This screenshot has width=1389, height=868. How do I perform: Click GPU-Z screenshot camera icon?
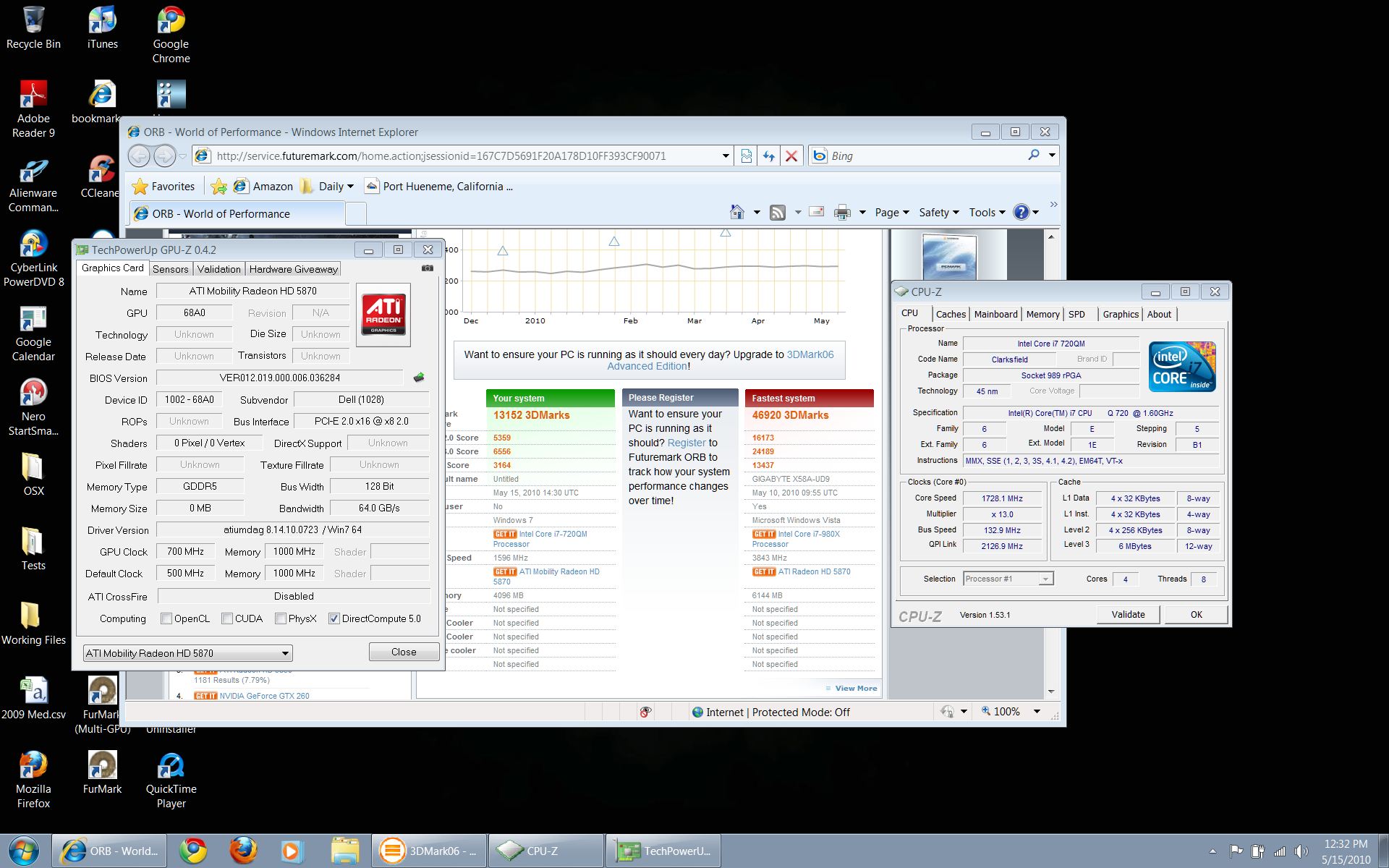click(x=428, y=268)
